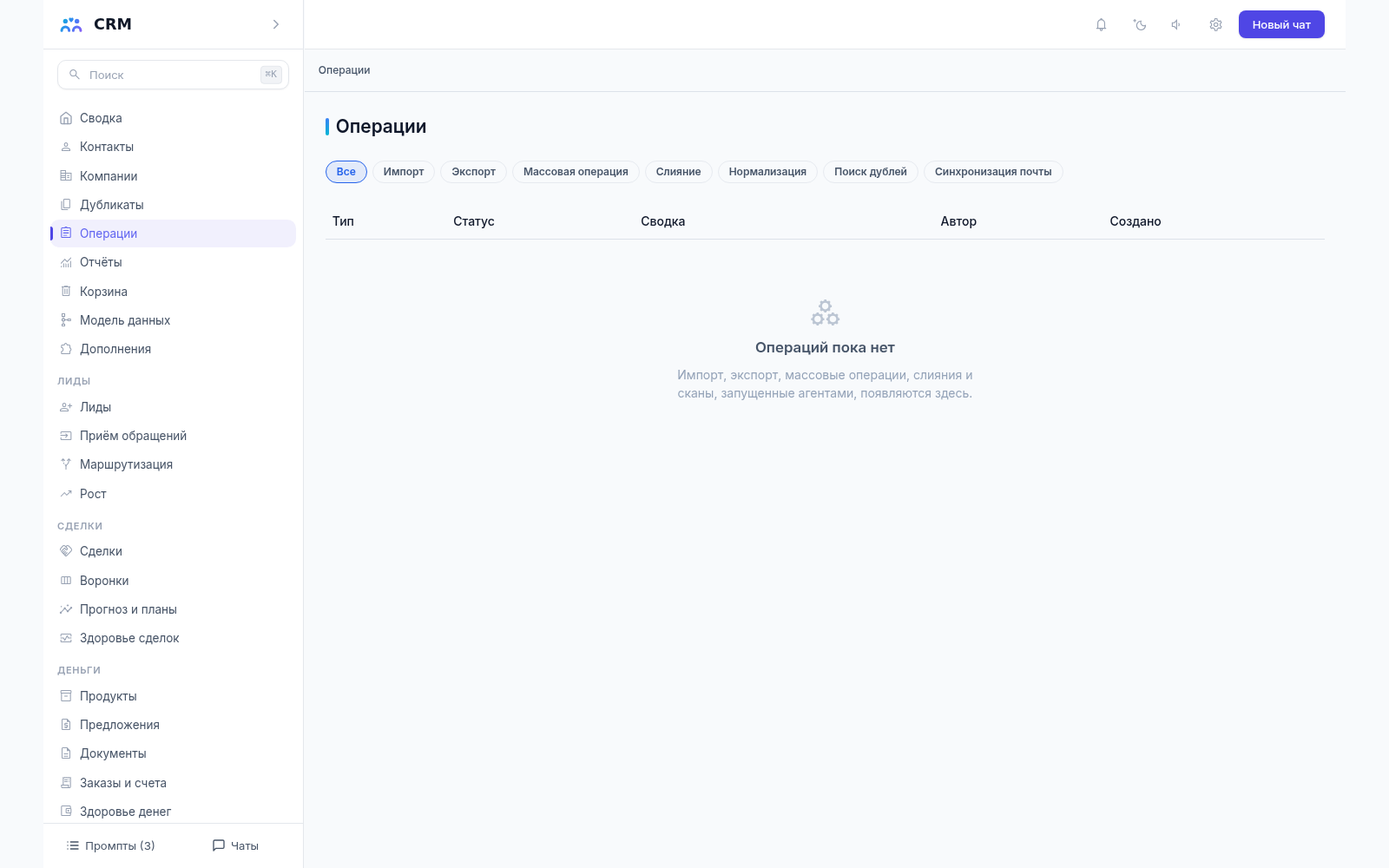Click the Дубликаты copy icon
This screenshot has height=868, width=1389.
pyautogui.click(x=66, y=205)
